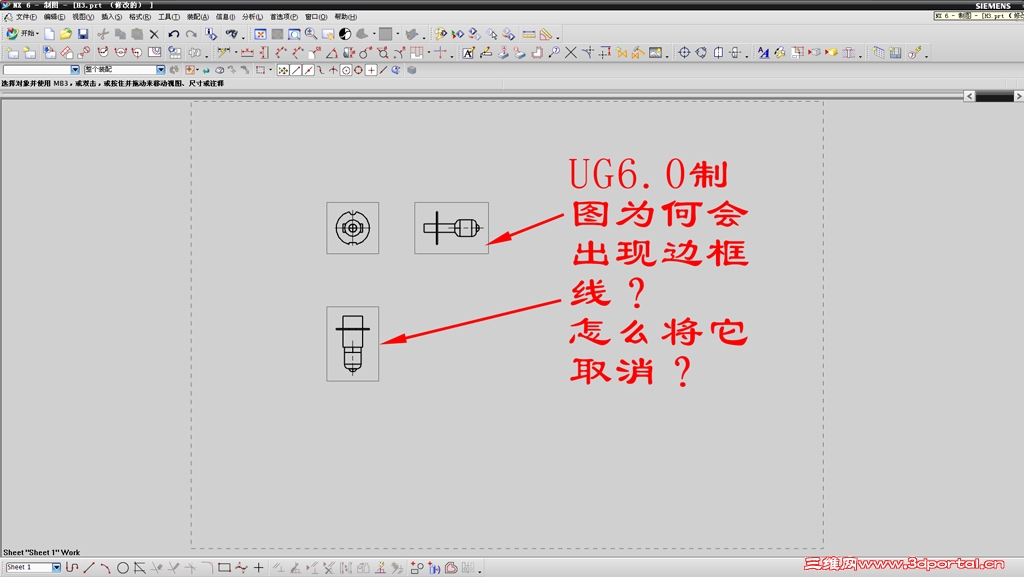Screen dimensions: 1024x577
Task: Click the Cut scissors icon
Action: [x=103, y=34]
